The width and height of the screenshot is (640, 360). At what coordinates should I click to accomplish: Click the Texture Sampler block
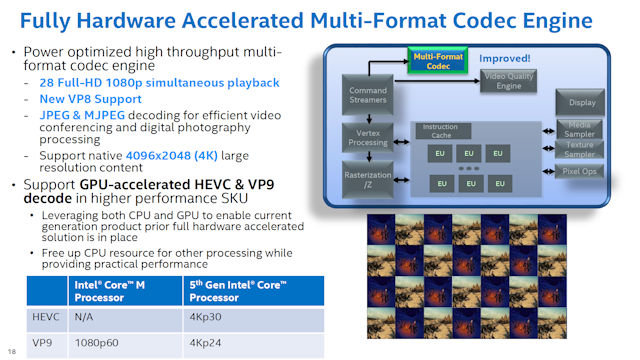tap(579, 149)
